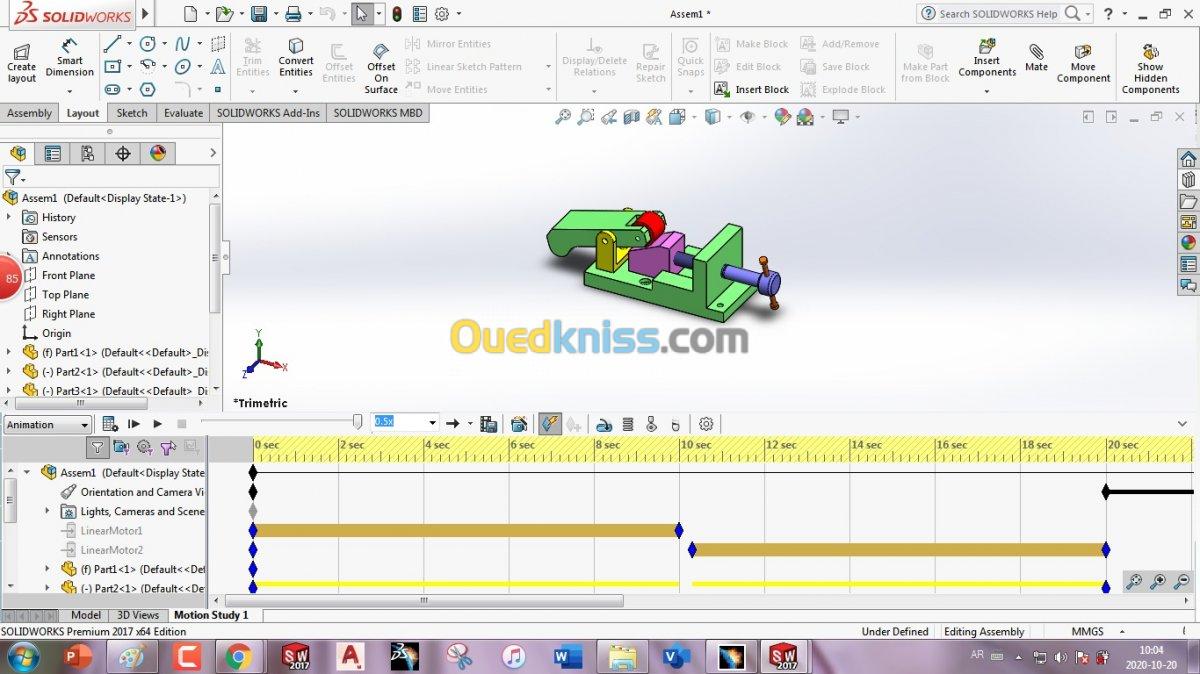Toggle the motion study filter icon

tap(97, 447)
